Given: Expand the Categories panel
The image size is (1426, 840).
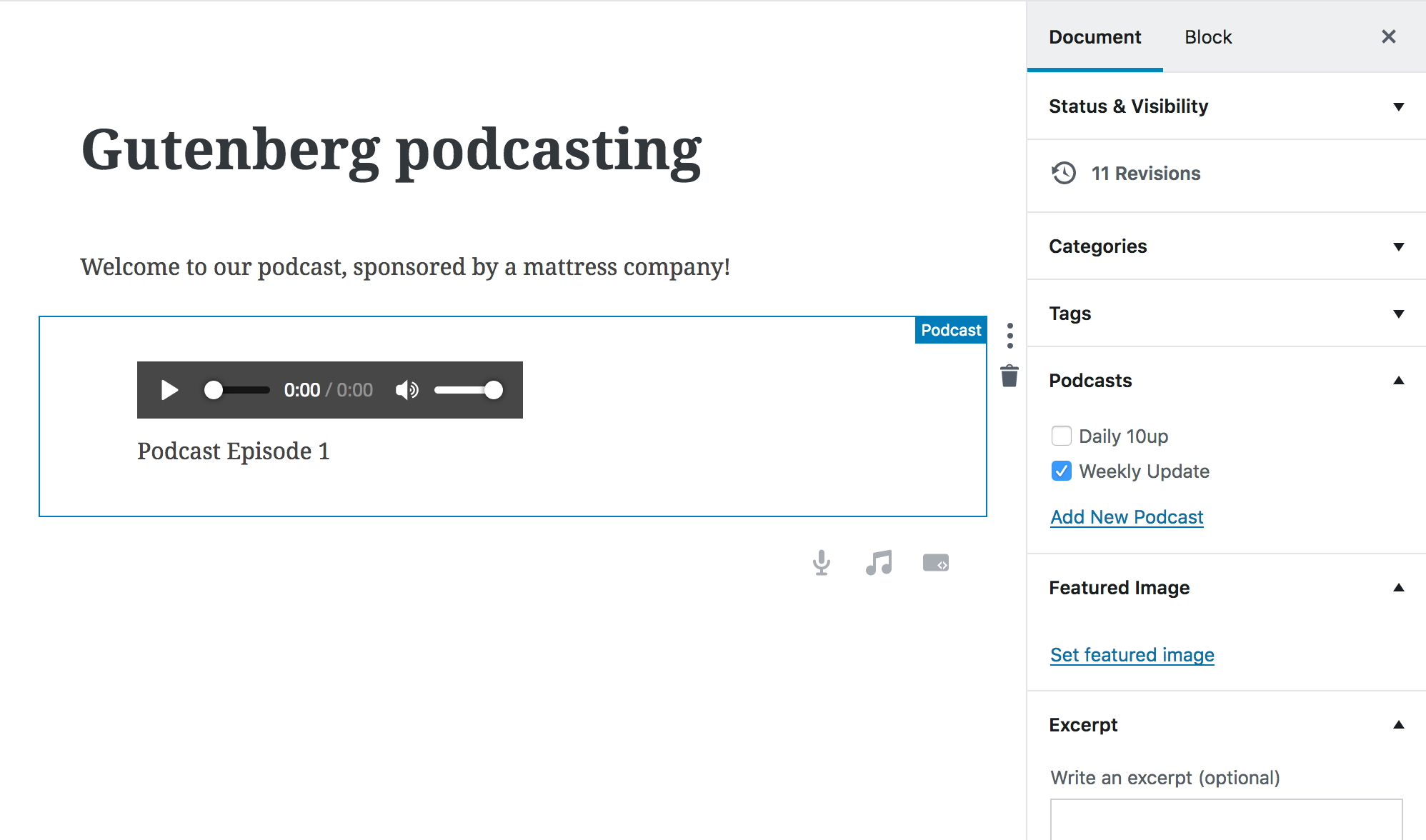Looking at the screenshot, I should point(1398,246).
